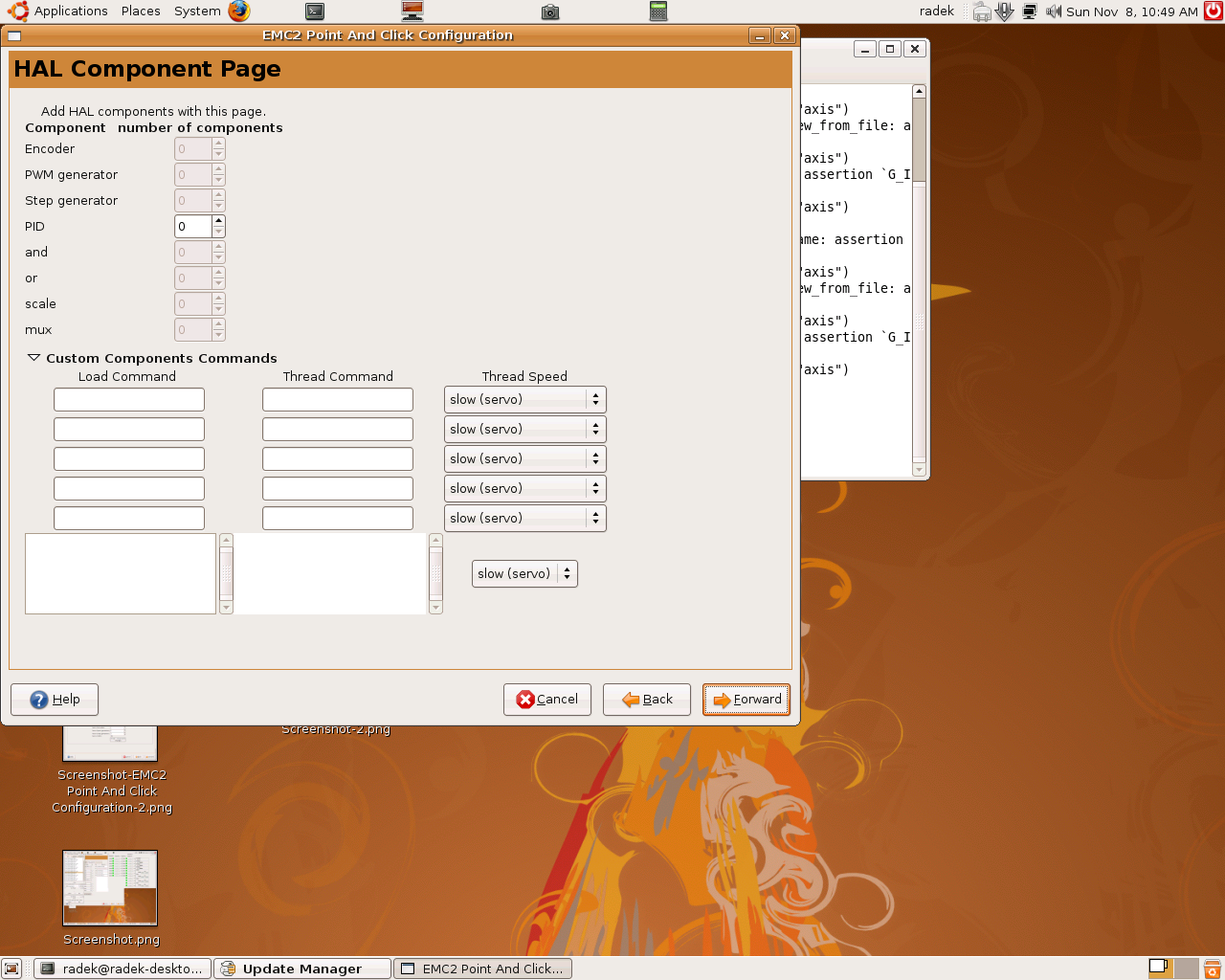Click the red power shutdown icon

(x=1213, y=11)
